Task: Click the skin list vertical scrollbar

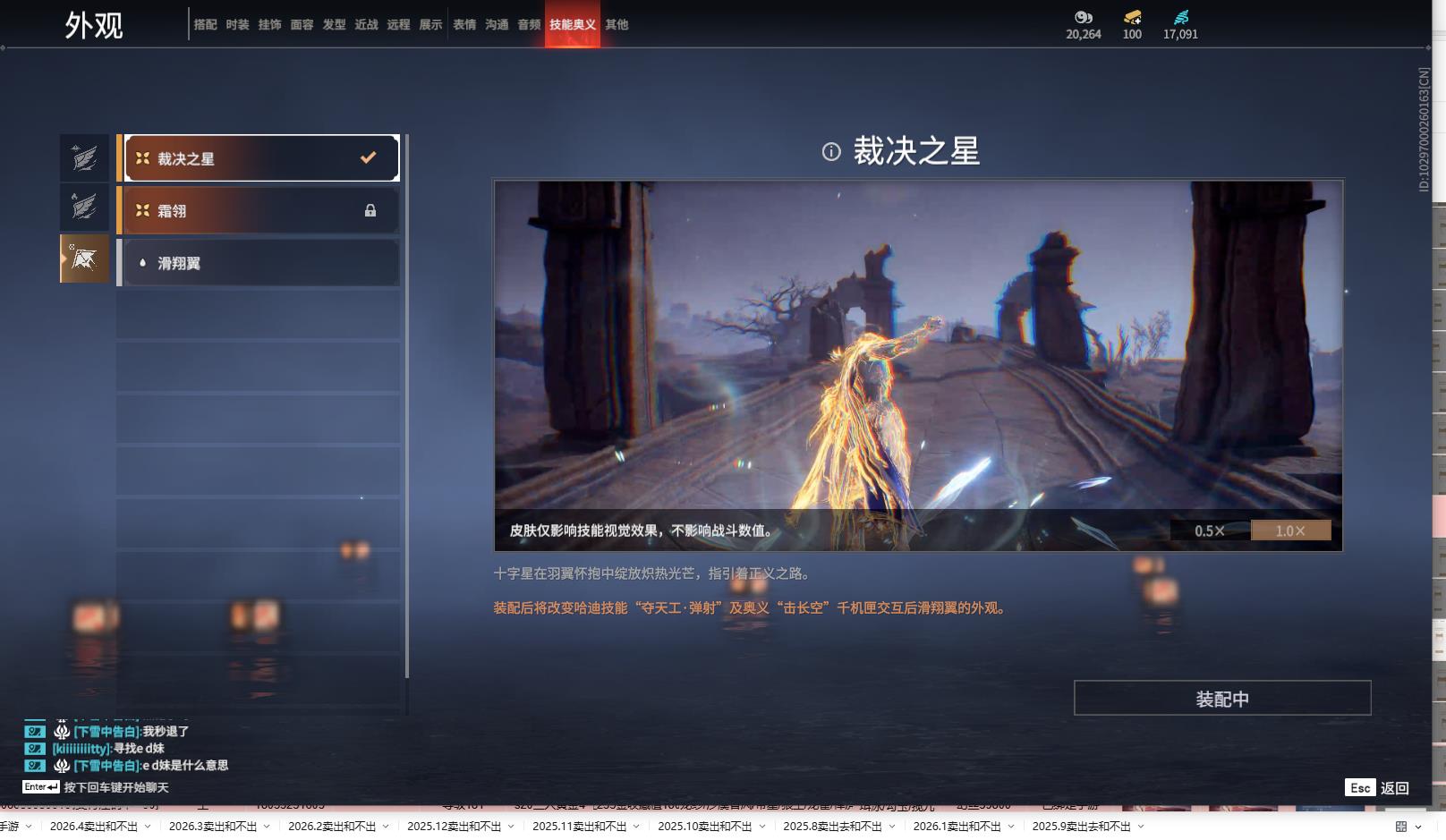Action: 407,403
